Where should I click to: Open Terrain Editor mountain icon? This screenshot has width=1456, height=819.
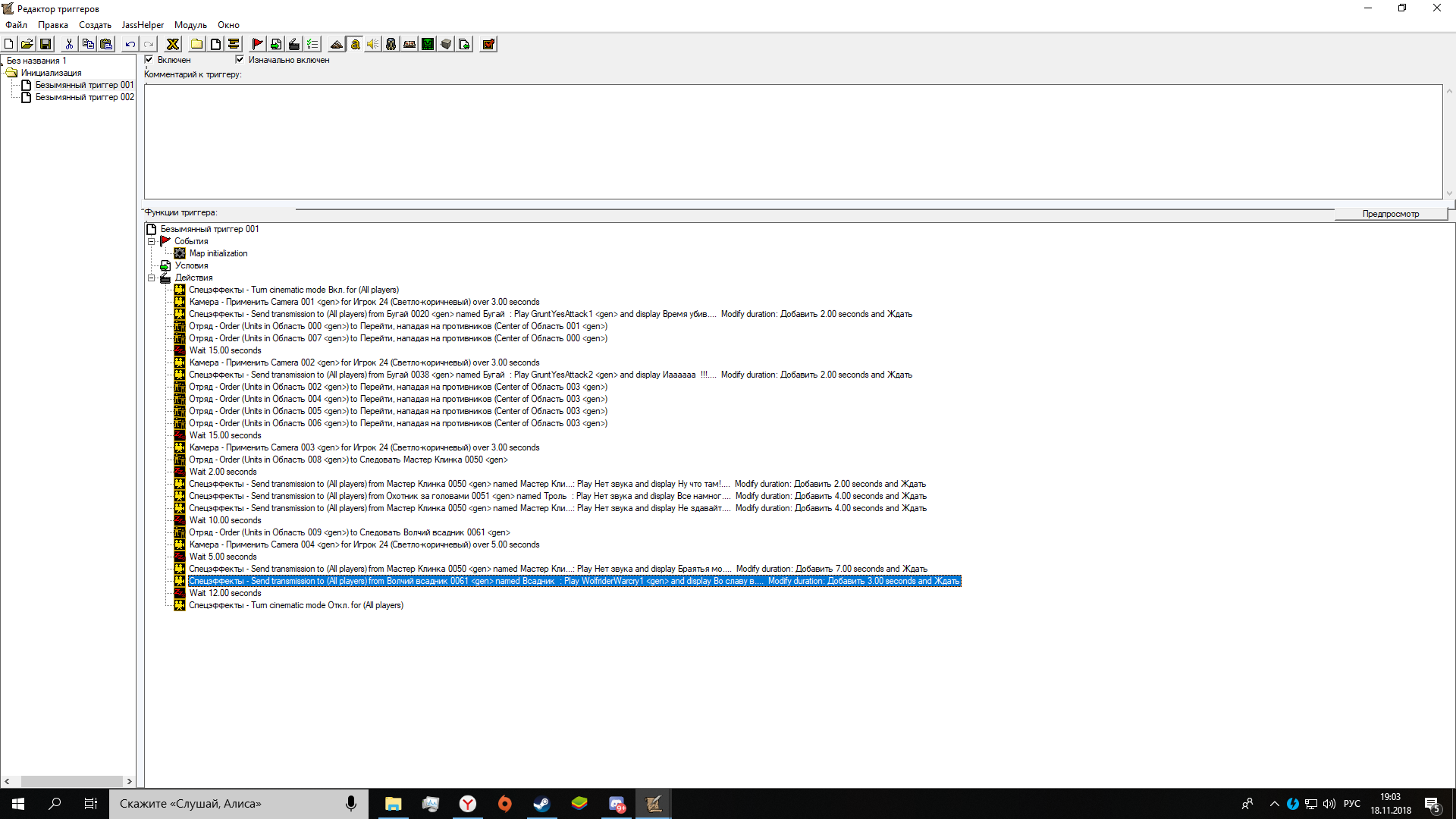[336, 44]
